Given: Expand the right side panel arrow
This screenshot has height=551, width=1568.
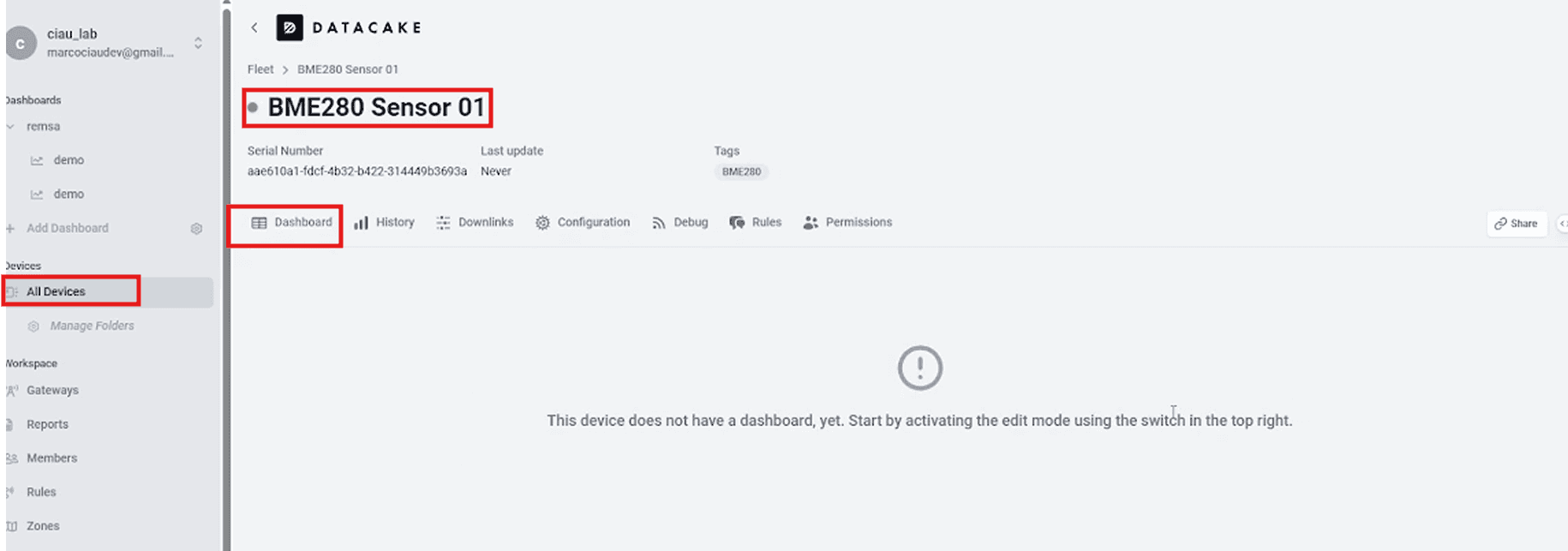Looking at the screenshot, I should [1562, 224].
